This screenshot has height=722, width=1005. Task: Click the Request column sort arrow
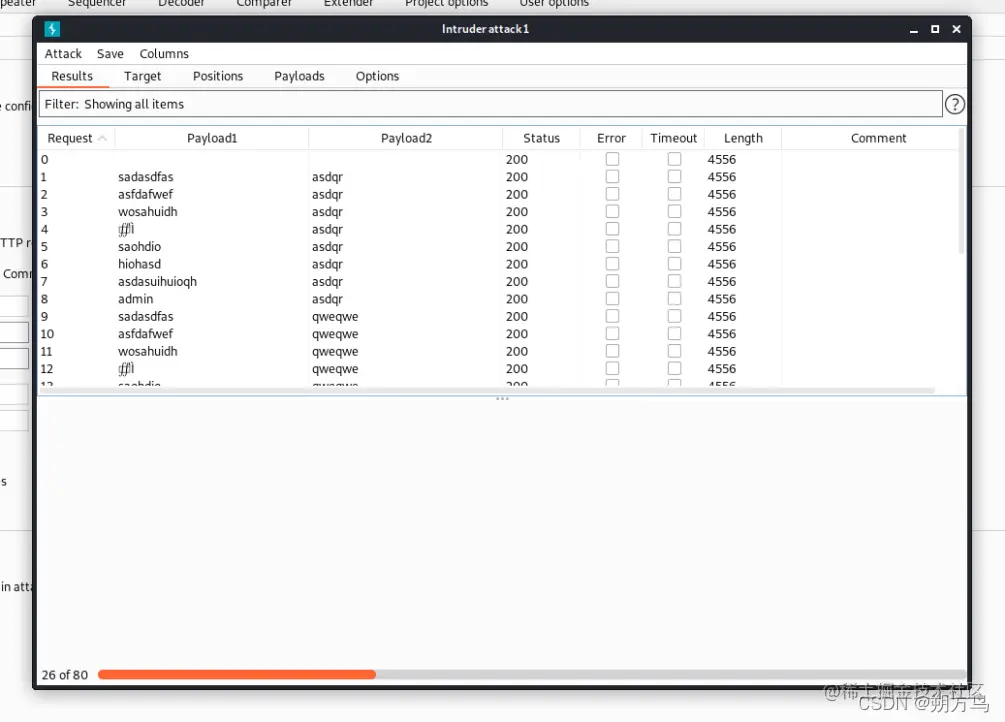pyautogui.click(x=102, y=138)
